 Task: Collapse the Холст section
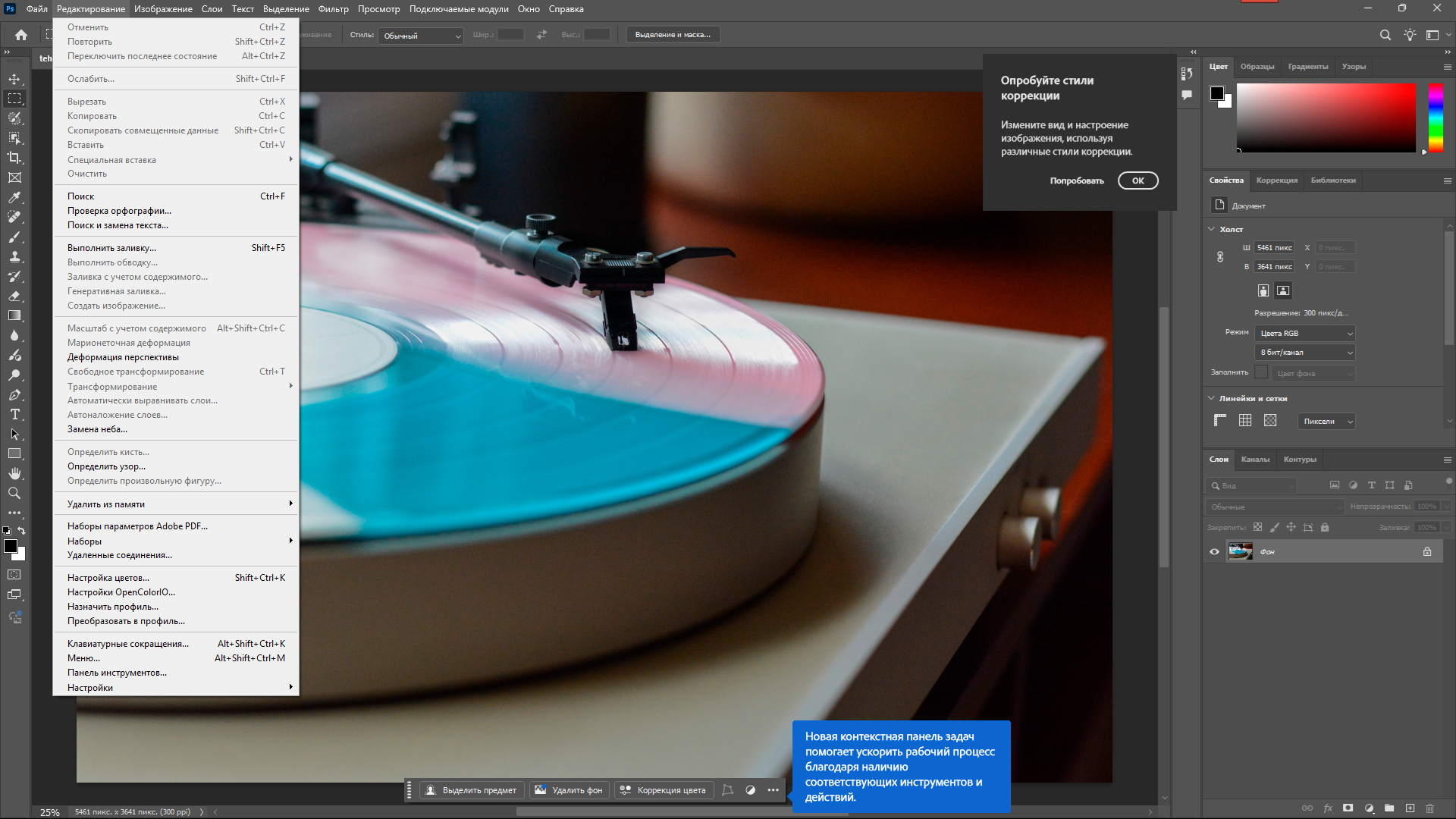click(1211, 229)
